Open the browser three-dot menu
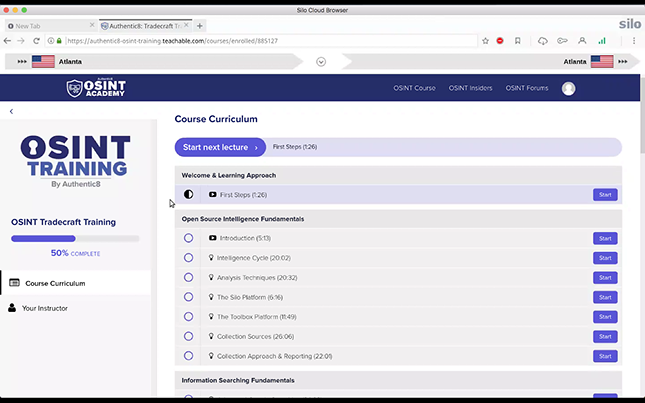The height and width of the screenshot is (403, 645). coord(634,41)
